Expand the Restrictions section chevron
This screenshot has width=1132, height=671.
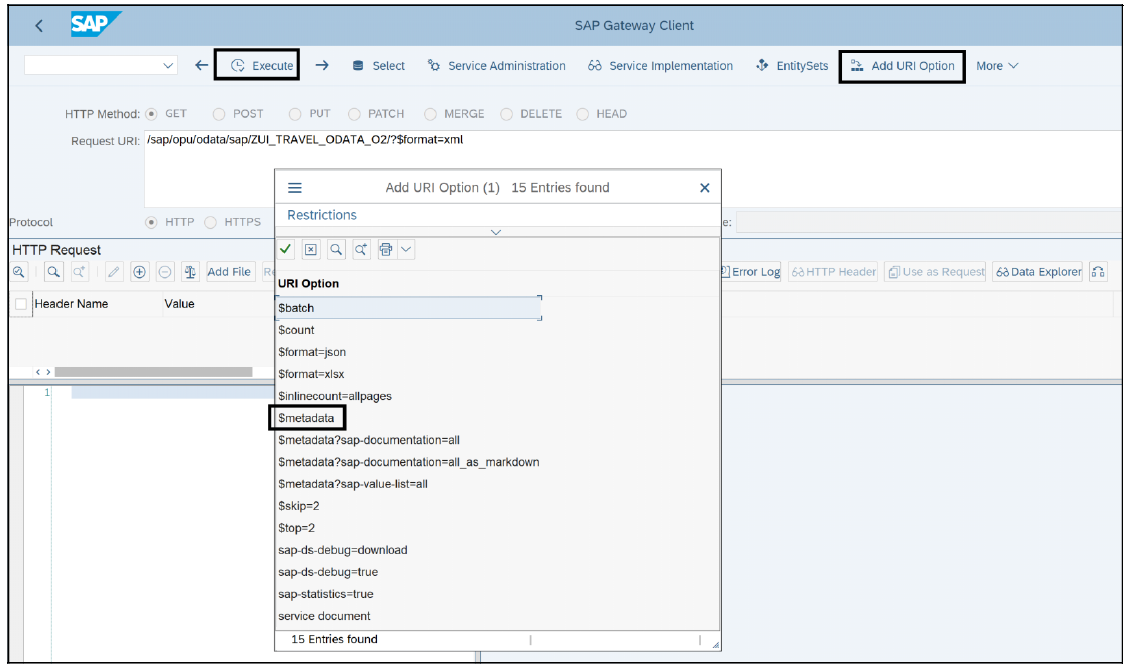click(496, 231)
